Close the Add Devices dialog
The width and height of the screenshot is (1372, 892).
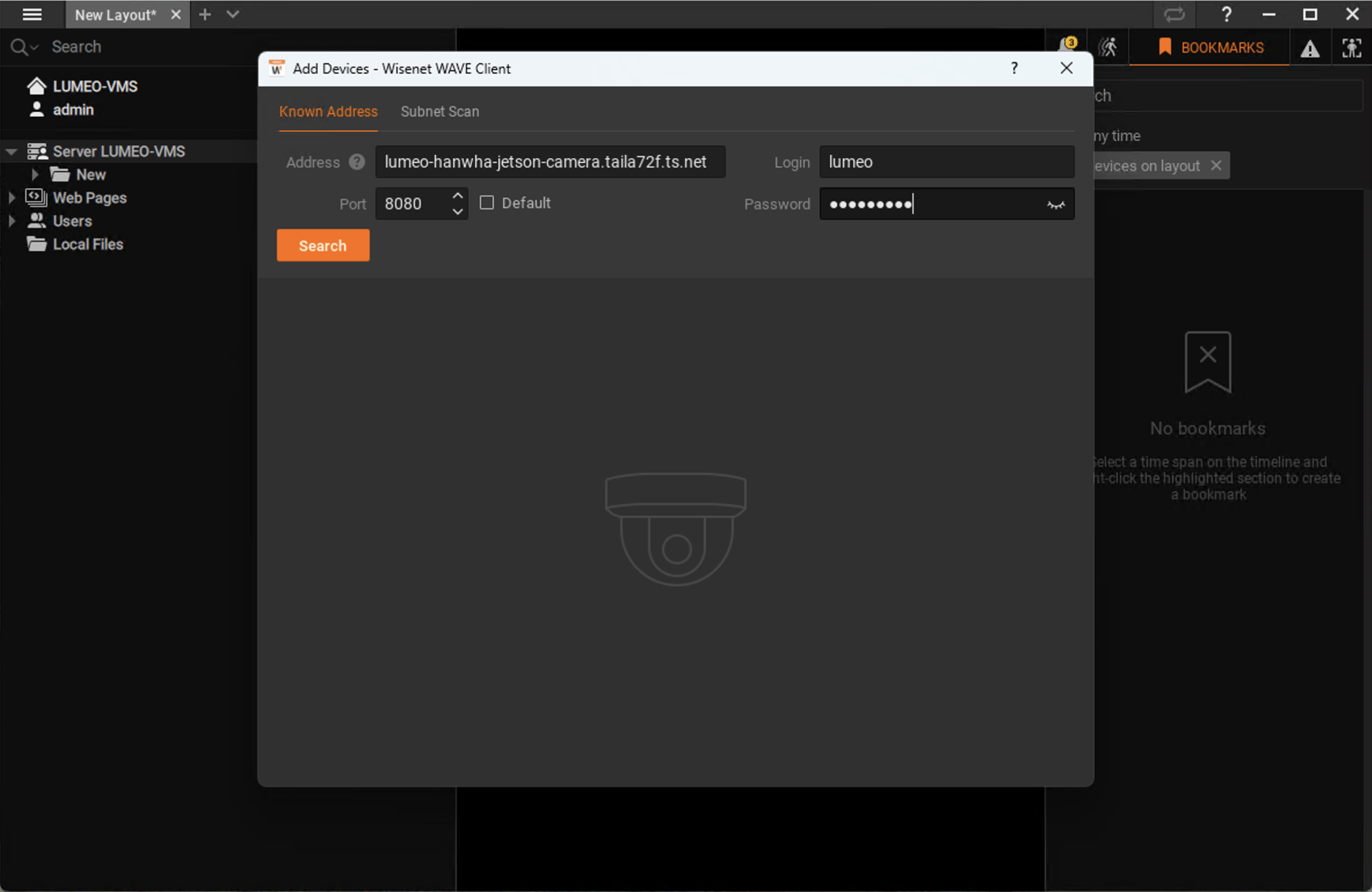pyautogui.click(x=1066, y=68)
